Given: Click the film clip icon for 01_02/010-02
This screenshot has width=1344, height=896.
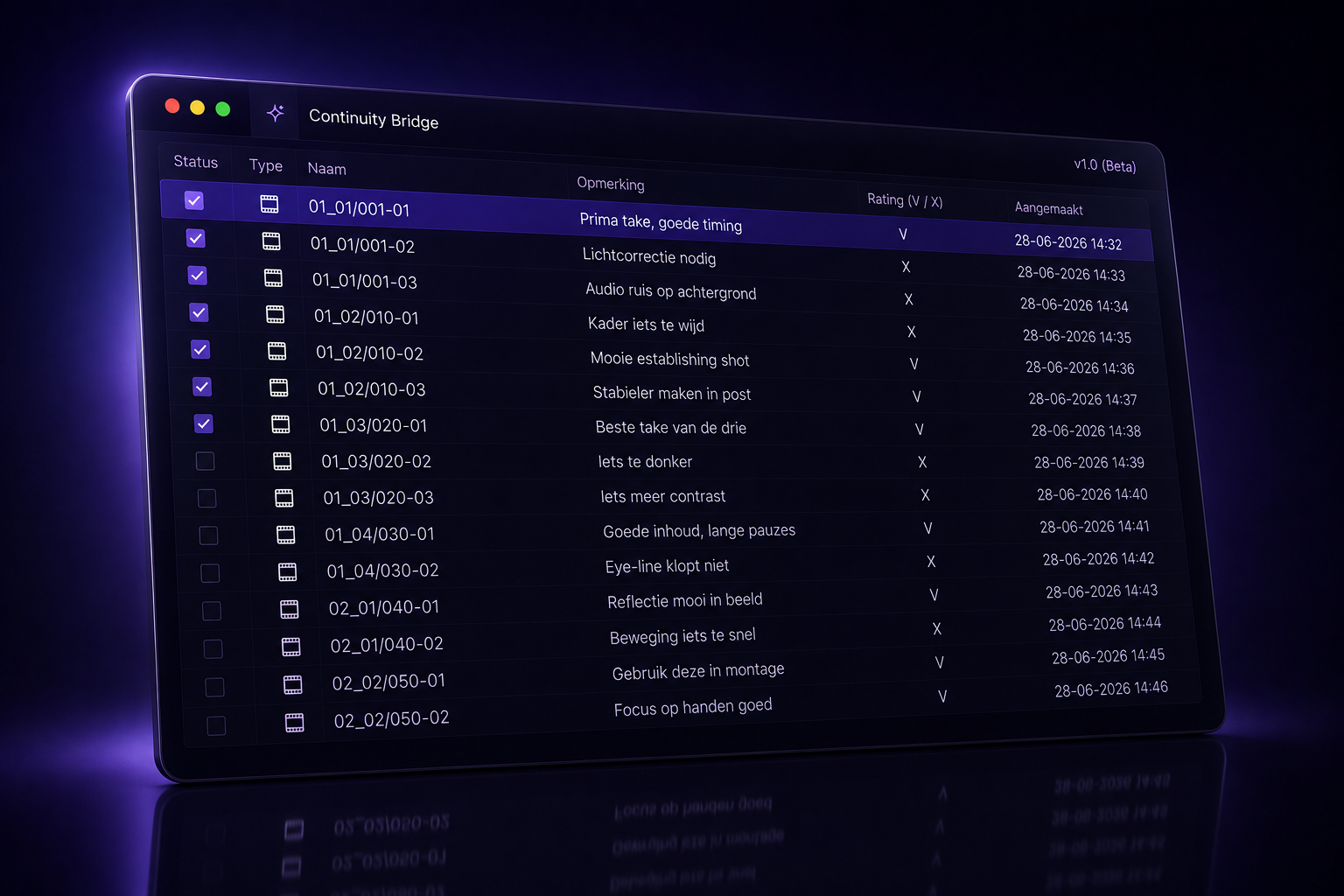Looking at the screenshot, I should coord(276,351).
